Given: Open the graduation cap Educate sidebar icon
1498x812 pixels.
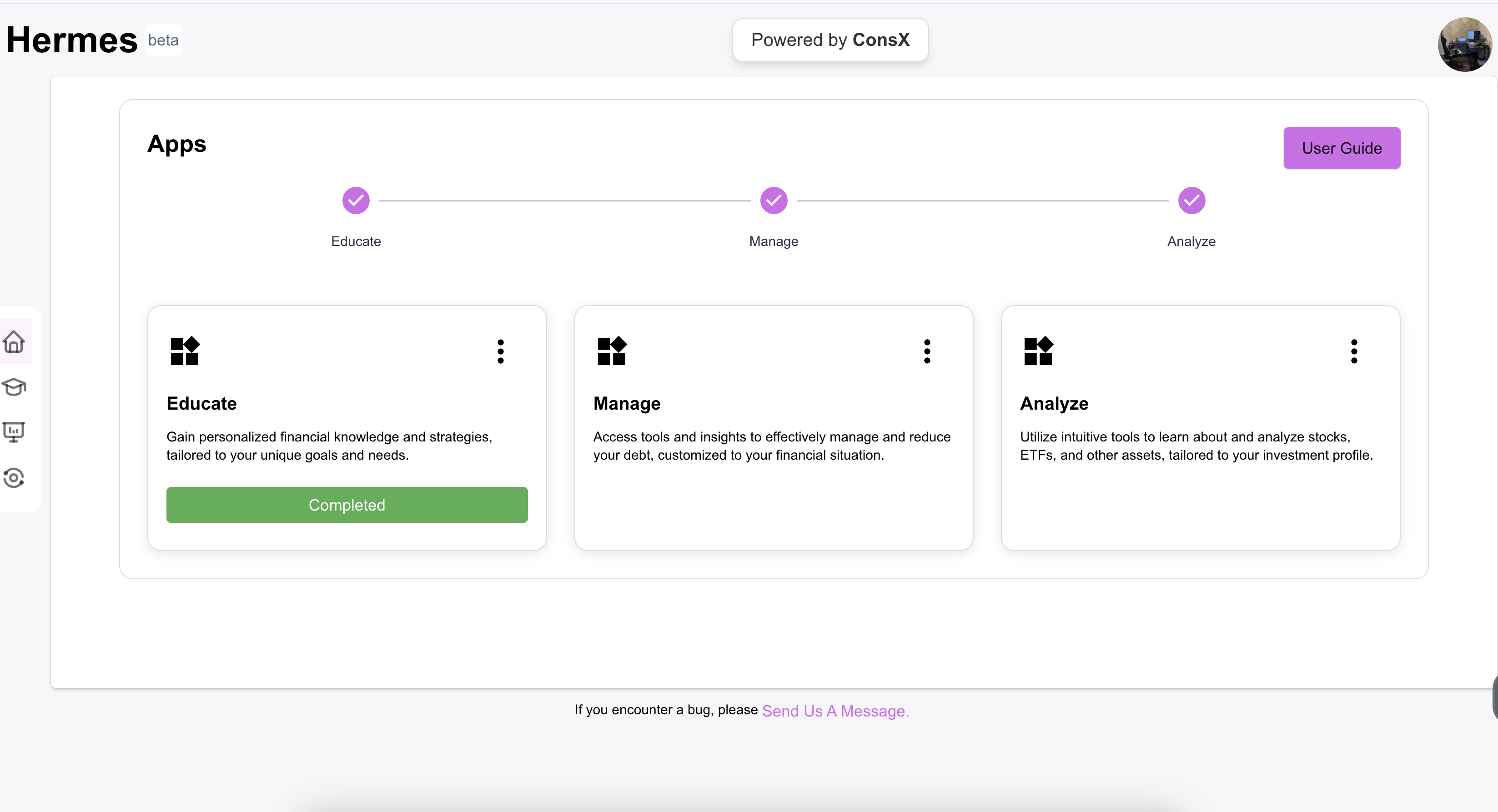Looking at the screenshot, I should point(14,386).
